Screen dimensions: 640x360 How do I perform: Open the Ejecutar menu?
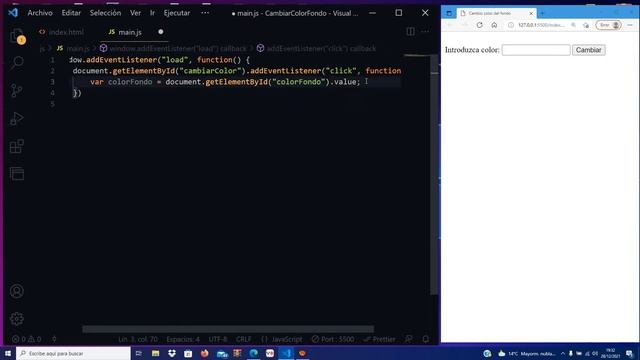click(177, 13)
